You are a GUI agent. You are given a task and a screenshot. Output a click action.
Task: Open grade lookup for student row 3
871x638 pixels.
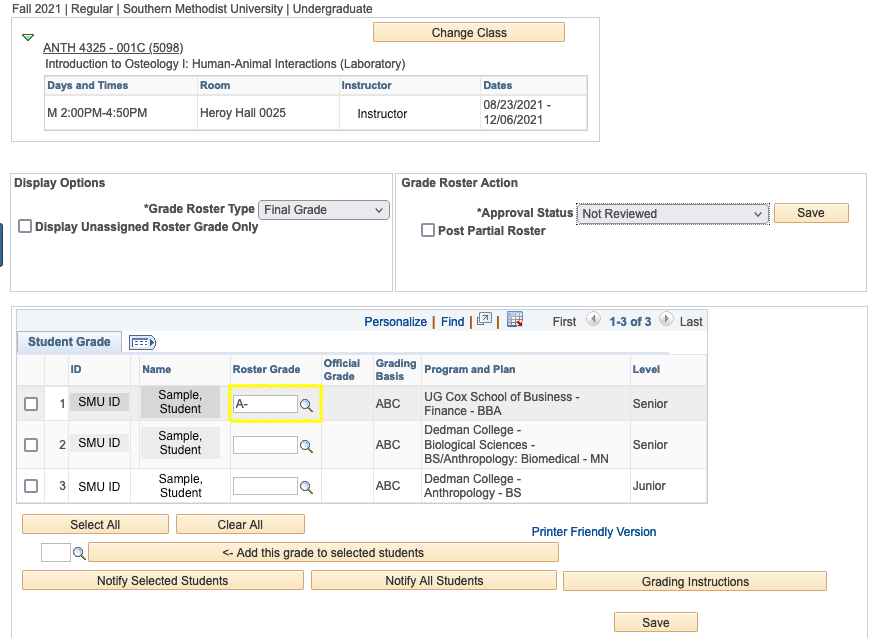(306, 487)
